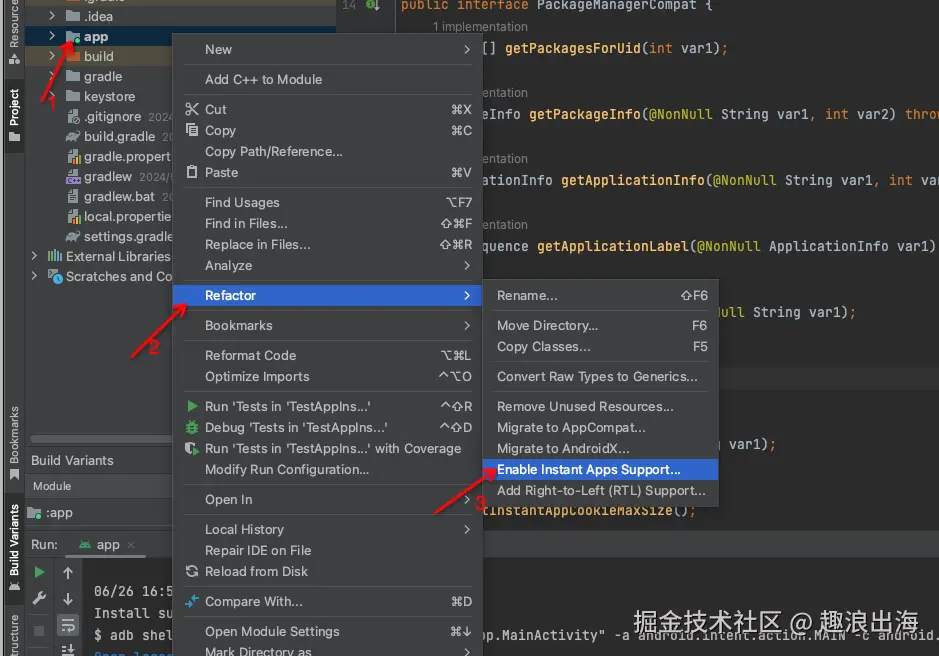Select the .gitignore file

click(x=112, y=116)
